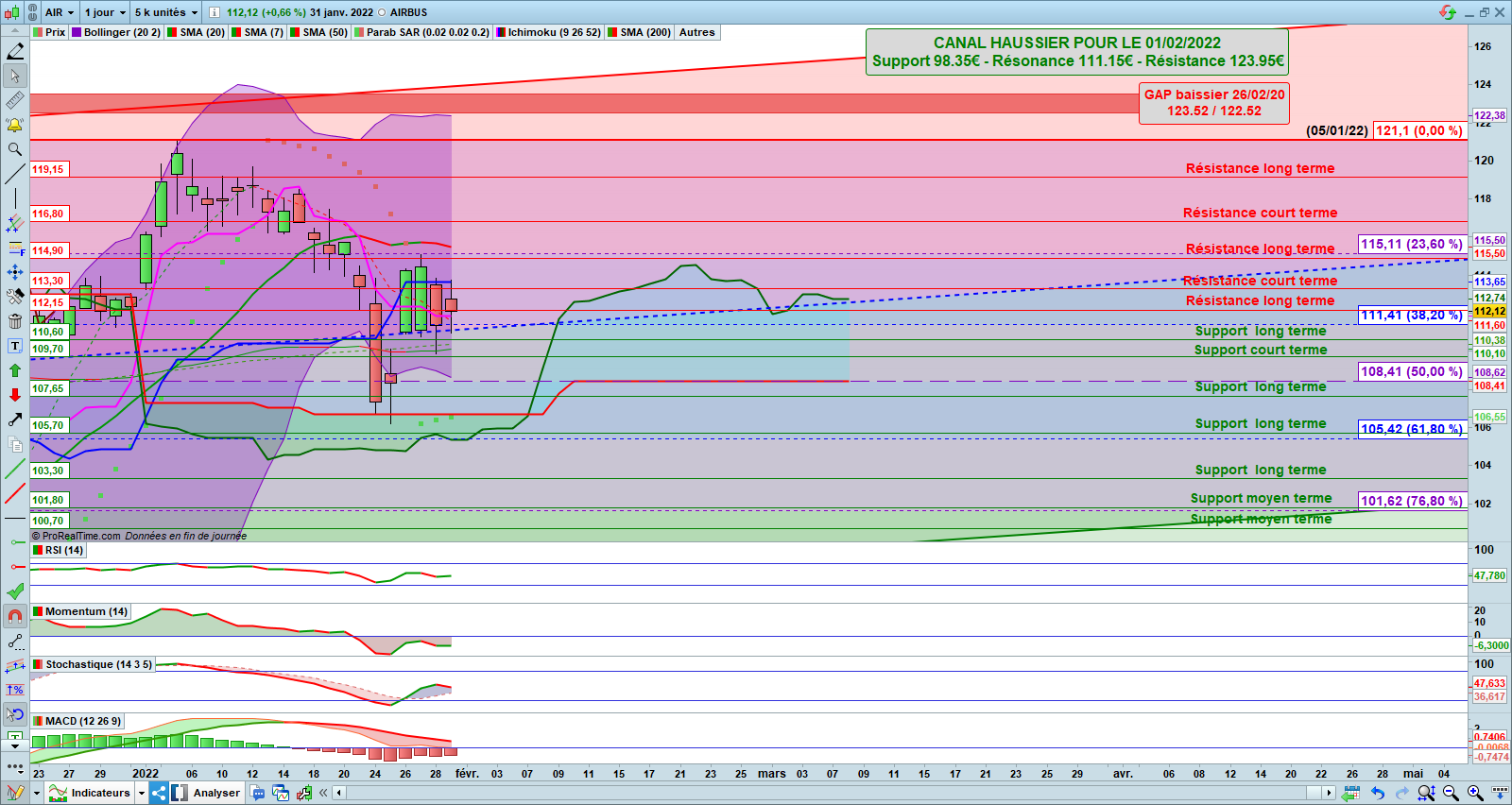This screenshot has width=1512, height=805.
Task: Activate the magnifier zoom tool in sidebar
Action: [15, 149]
